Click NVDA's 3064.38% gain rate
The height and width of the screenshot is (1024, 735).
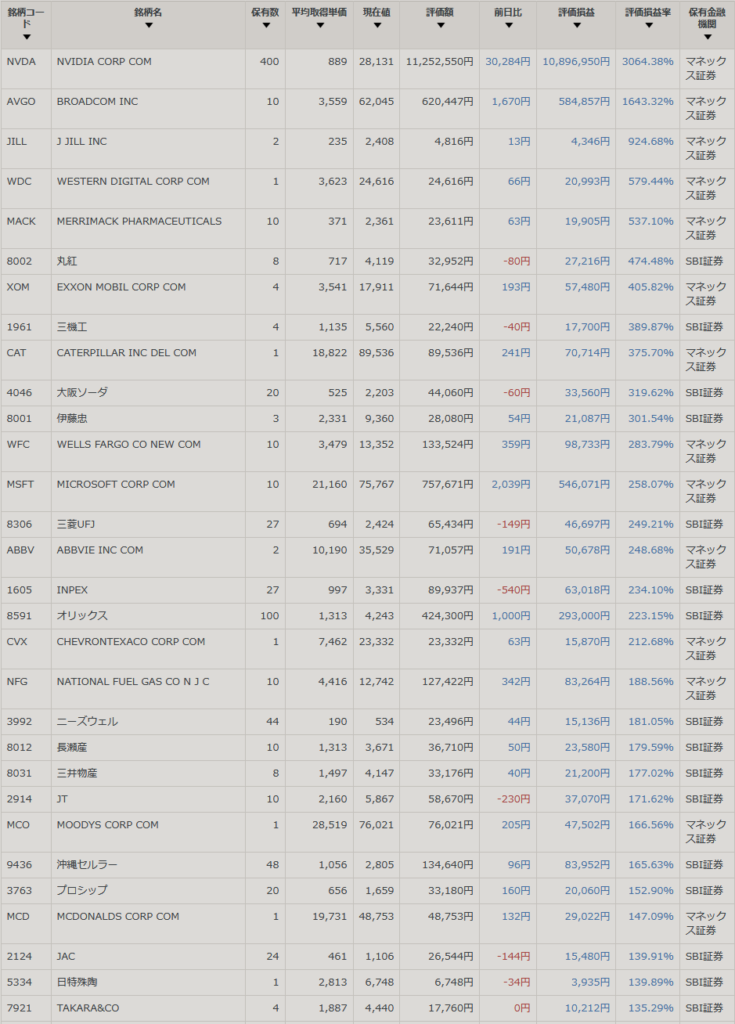tap(648, 62)
